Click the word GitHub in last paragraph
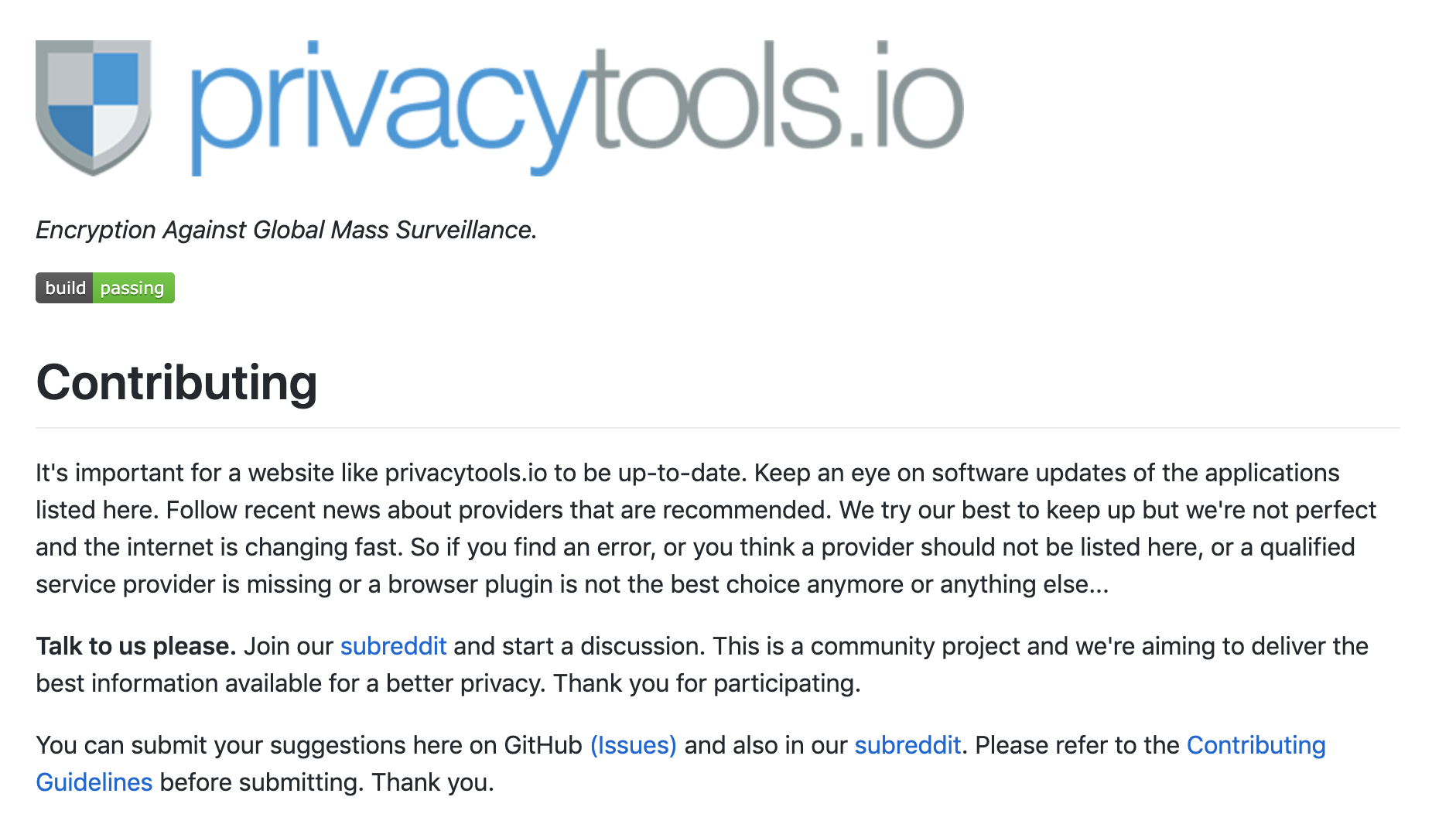 (x=542, y=745)
